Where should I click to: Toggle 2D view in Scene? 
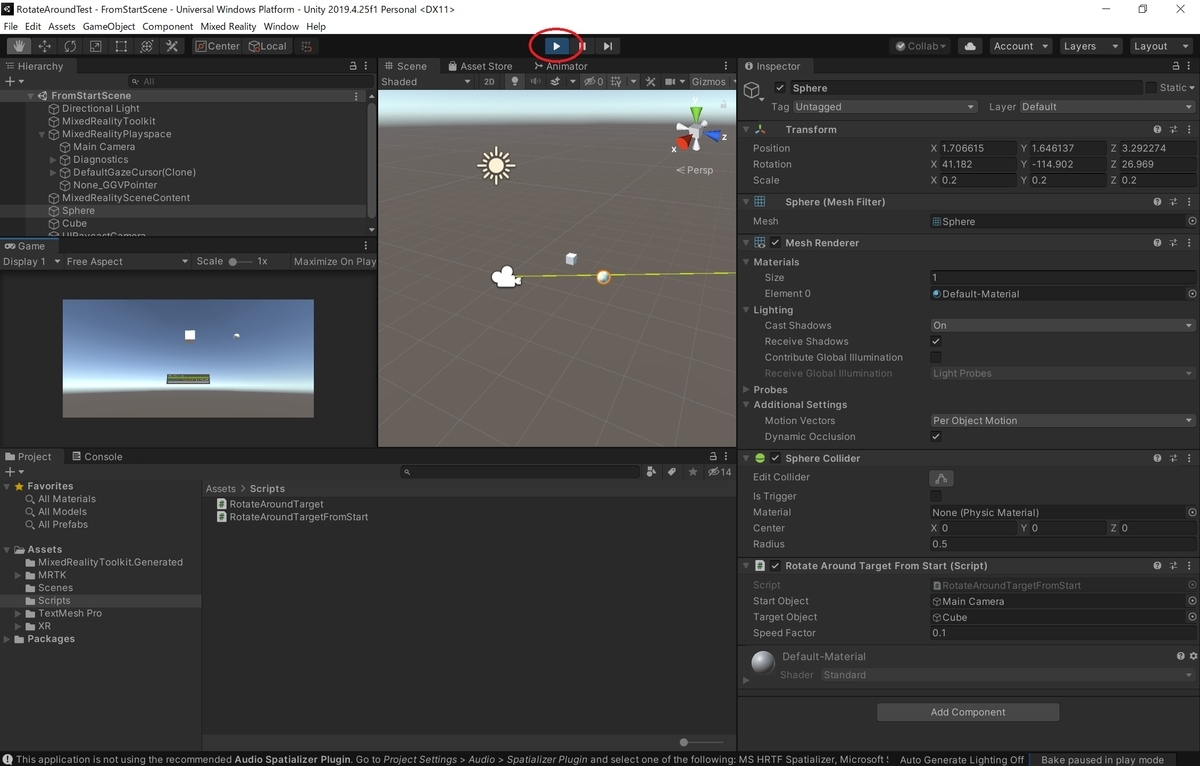click(x=490, y=82)
